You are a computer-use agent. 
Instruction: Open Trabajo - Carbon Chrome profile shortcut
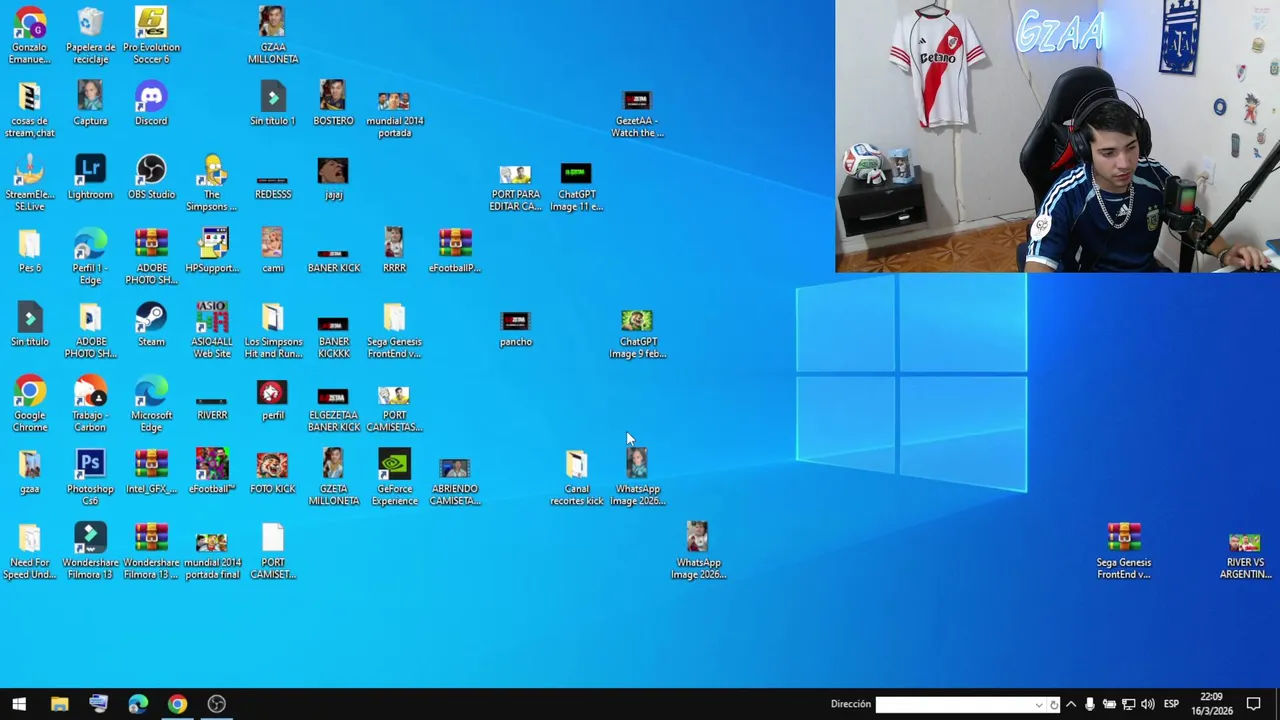(x=90, y=404)
